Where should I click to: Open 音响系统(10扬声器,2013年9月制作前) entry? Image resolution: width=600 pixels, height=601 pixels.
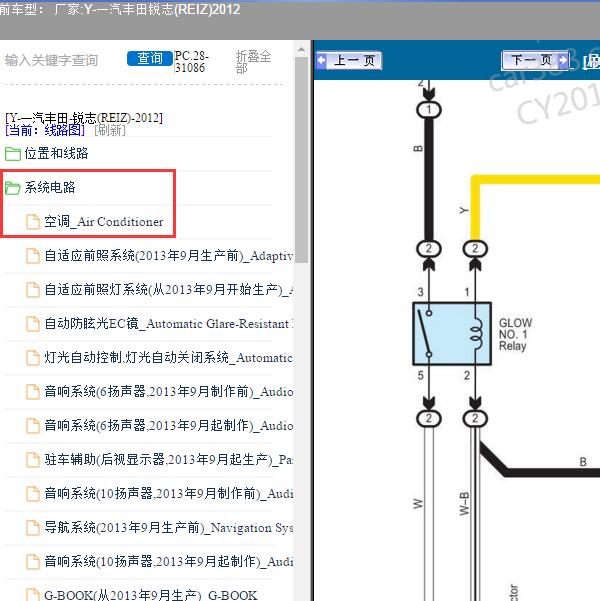tap(169, 493)
